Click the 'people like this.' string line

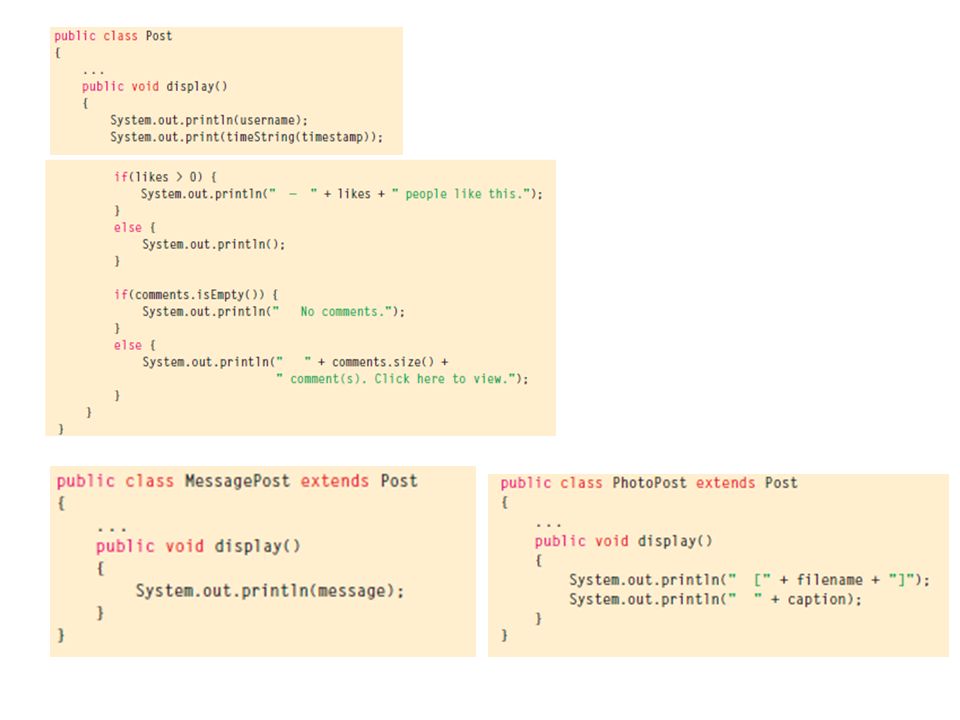(x=342, y=194)
